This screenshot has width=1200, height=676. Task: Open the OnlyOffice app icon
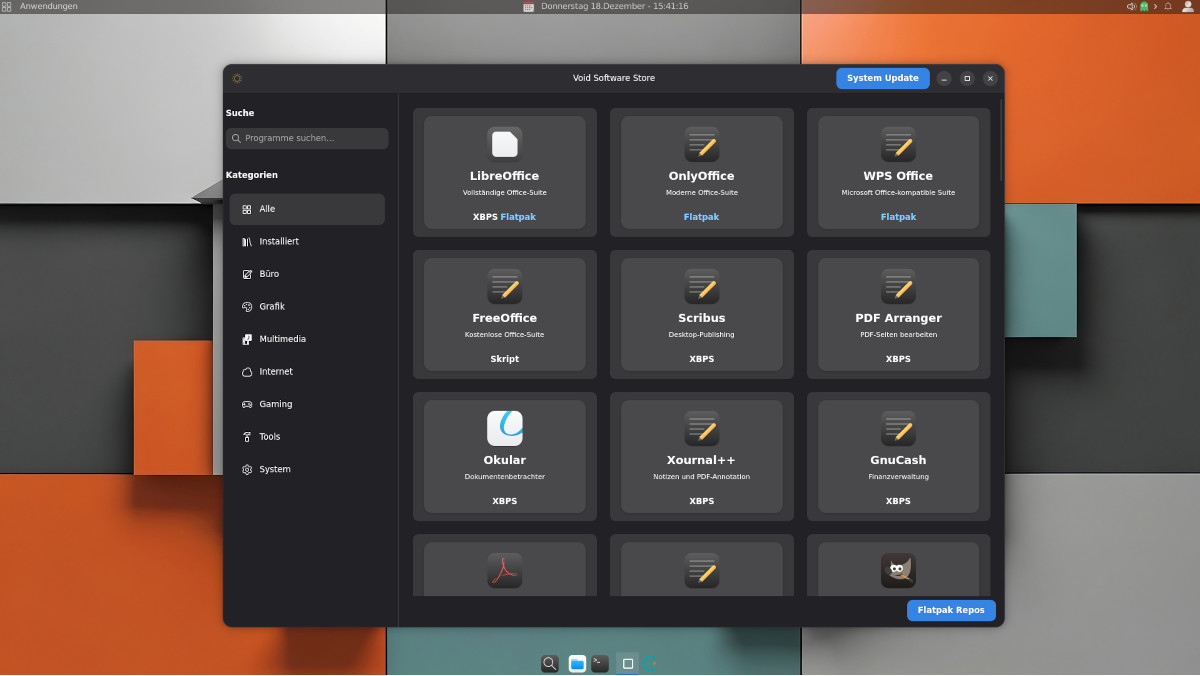pos(701,144)
